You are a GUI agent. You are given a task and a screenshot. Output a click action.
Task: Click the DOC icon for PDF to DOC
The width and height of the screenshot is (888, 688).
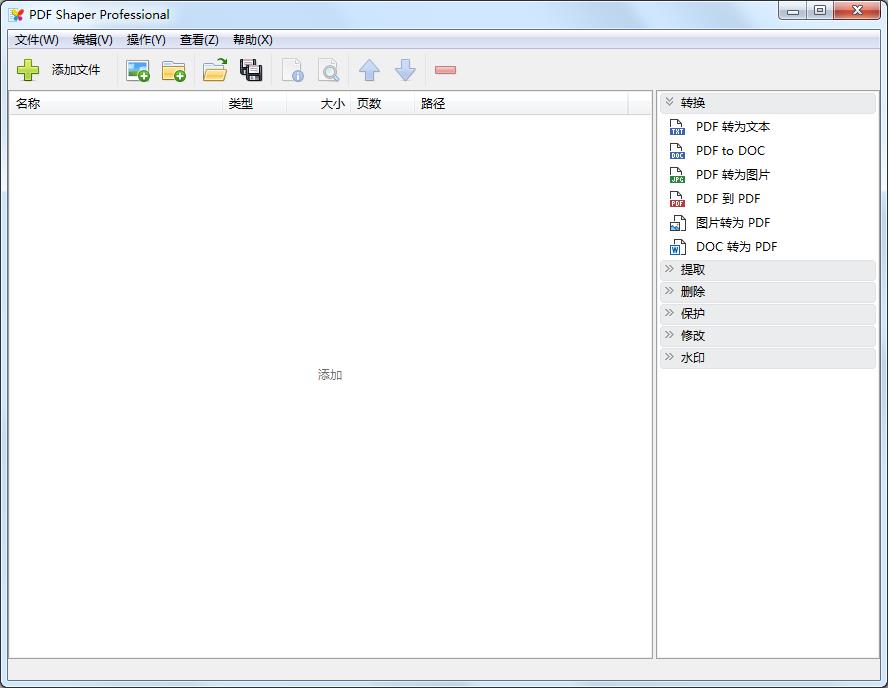pos(677,151)
